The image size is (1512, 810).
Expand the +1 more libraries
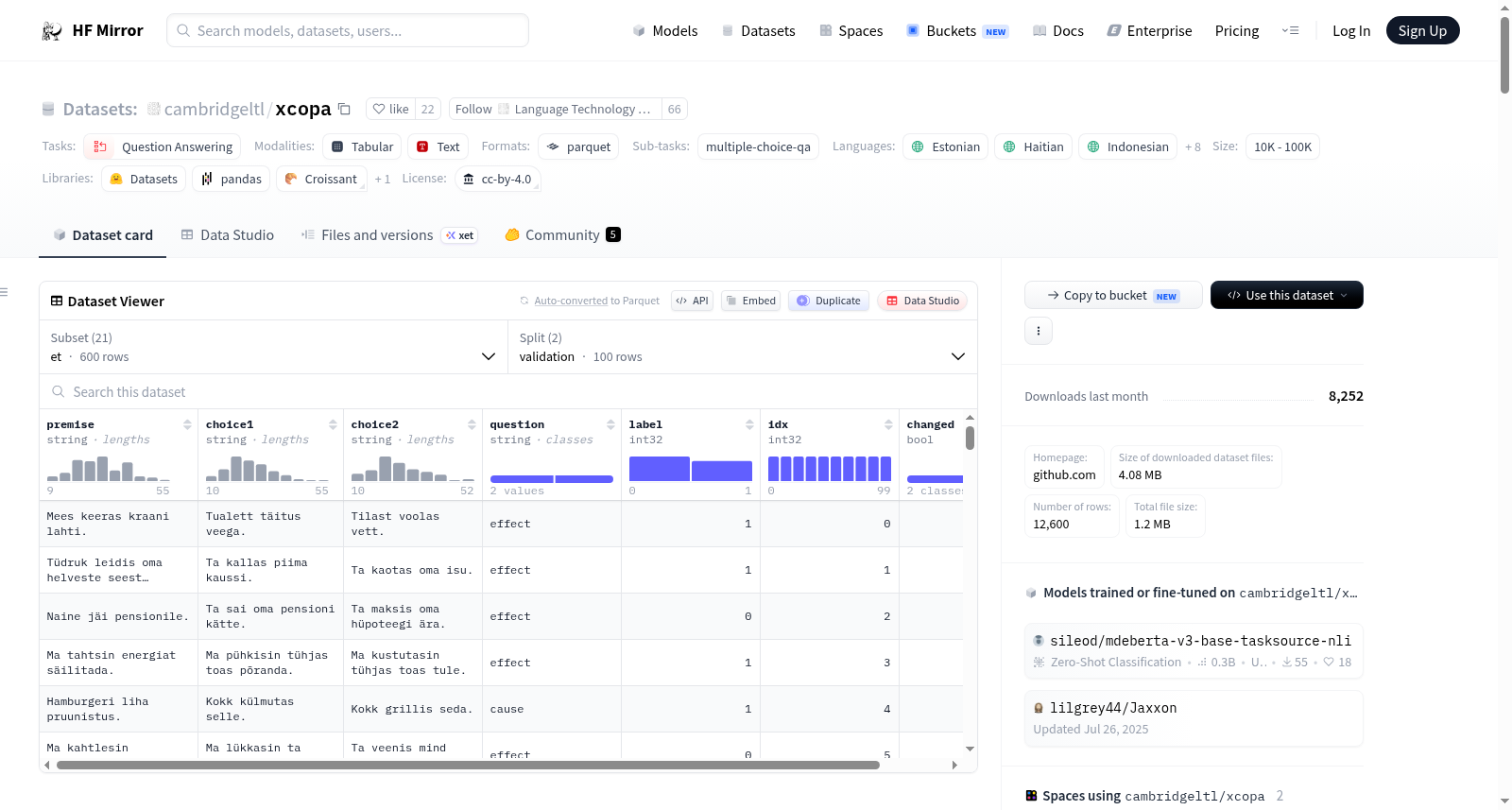[x=382, y=179]
